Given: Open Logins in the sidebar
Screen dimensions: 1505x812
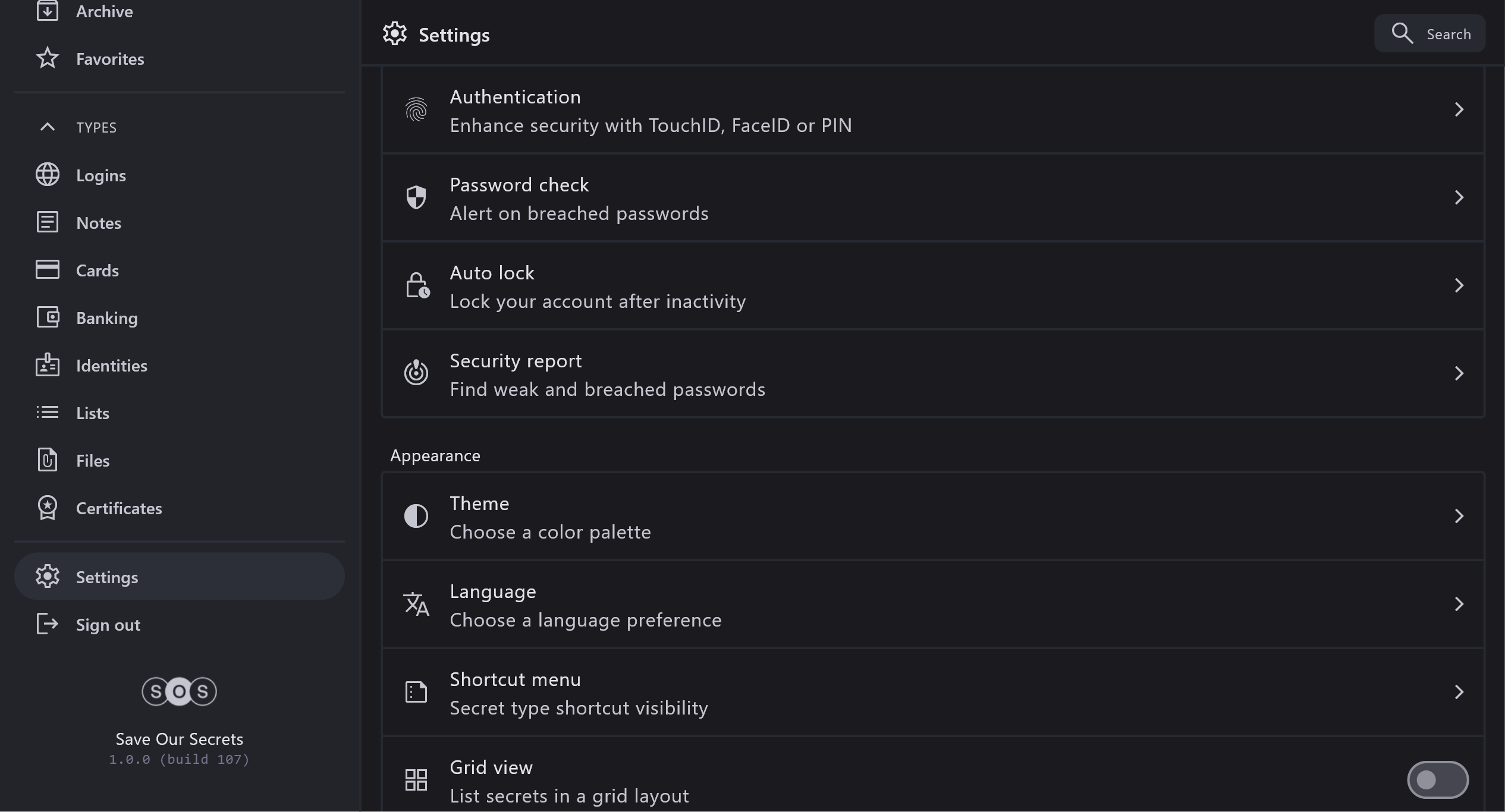Looking at the screenshot, I should coord(101,175).
